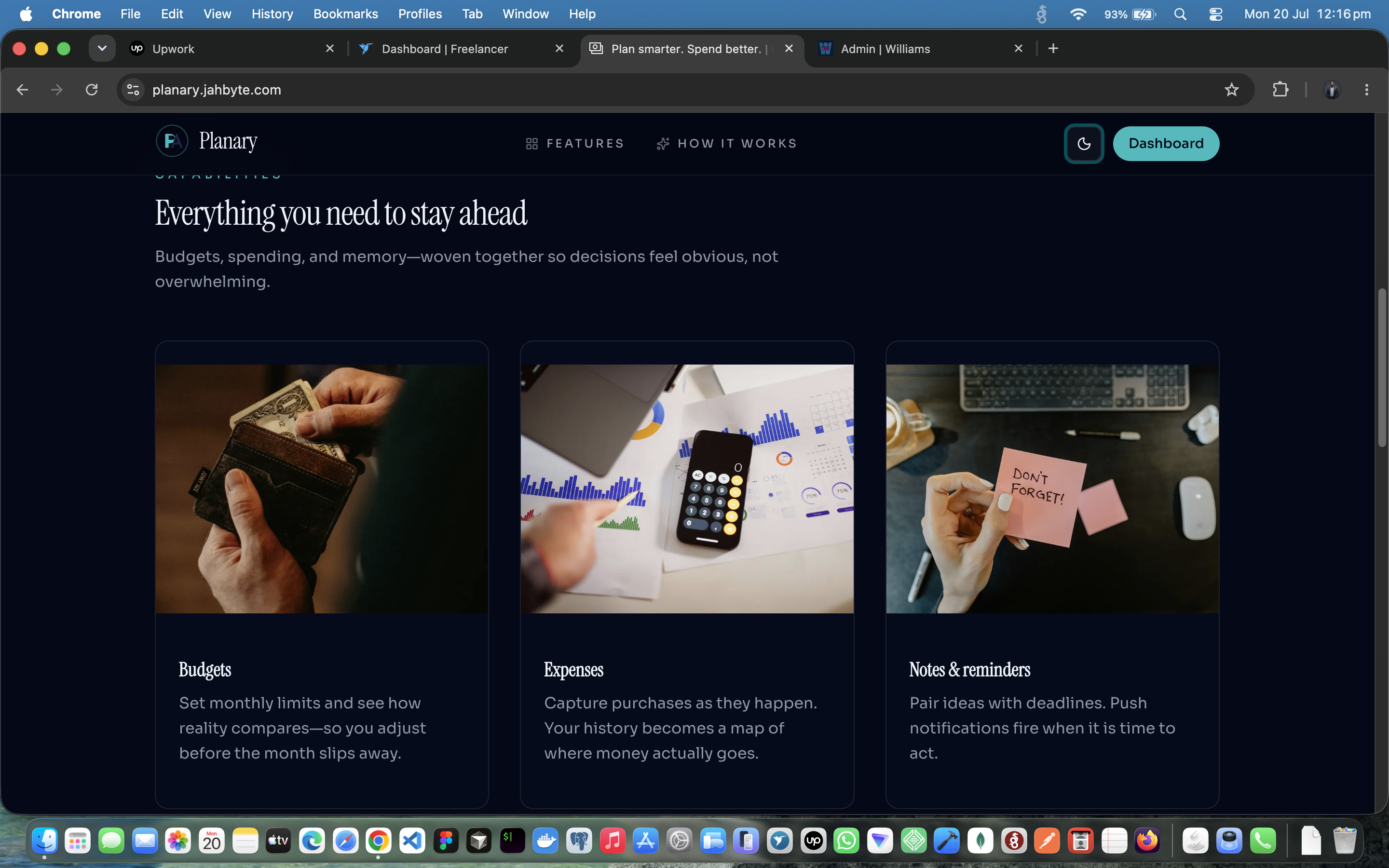
Task: Open the Budgets card wallet image
Action: pos(321,488)
